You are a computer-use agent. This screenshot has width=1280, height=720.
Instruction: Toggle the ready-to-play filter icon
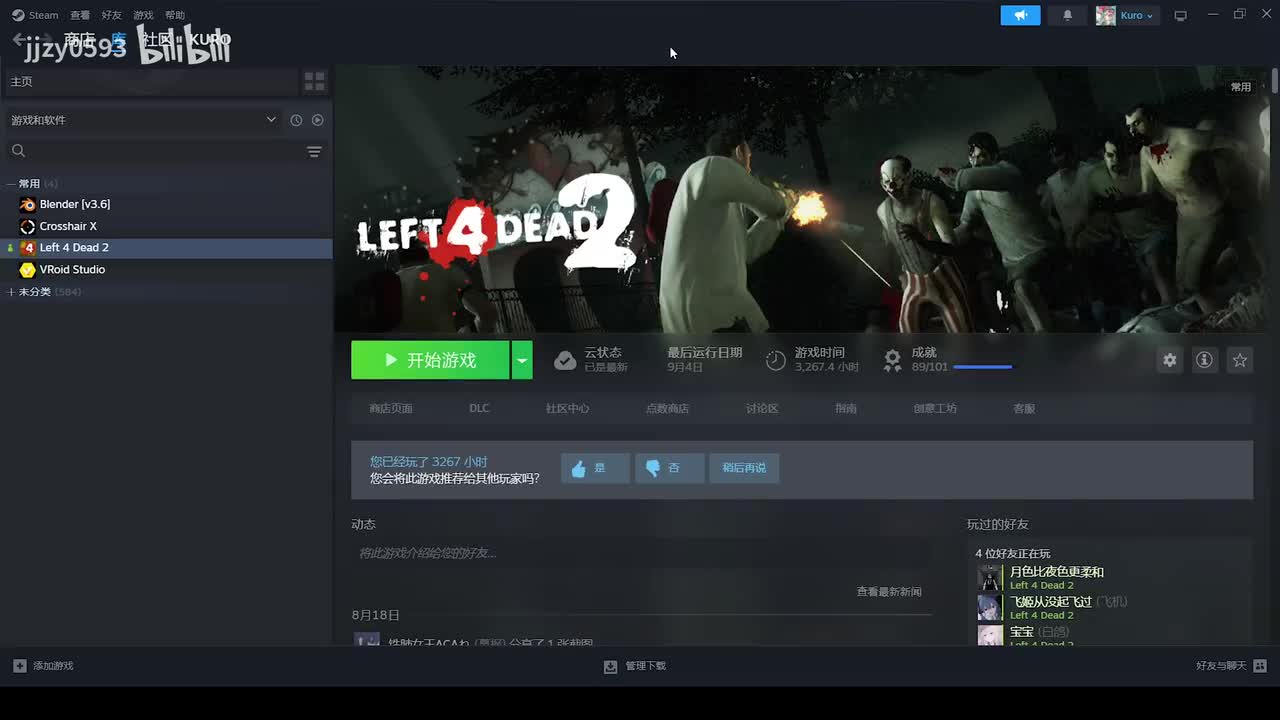coord(317,120)
